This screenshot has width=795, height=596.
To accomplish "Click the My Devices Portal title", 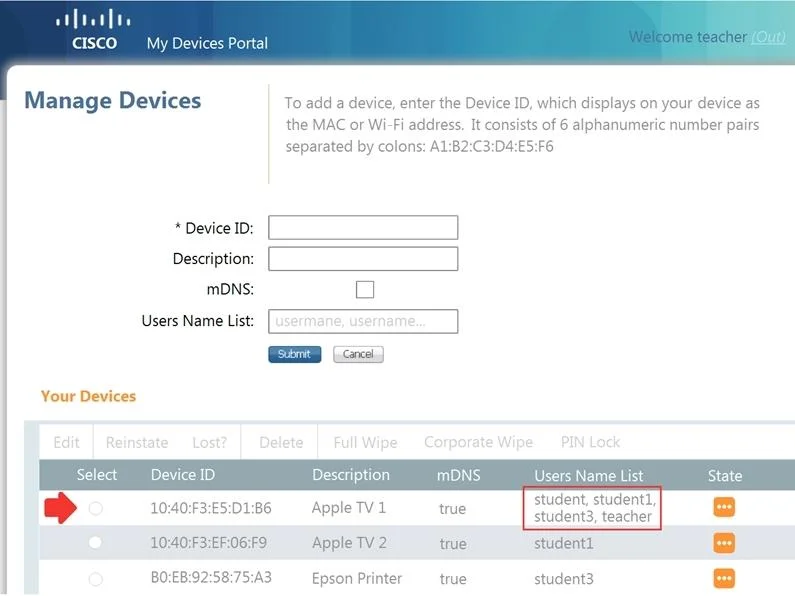I will [x=207, y=43].
